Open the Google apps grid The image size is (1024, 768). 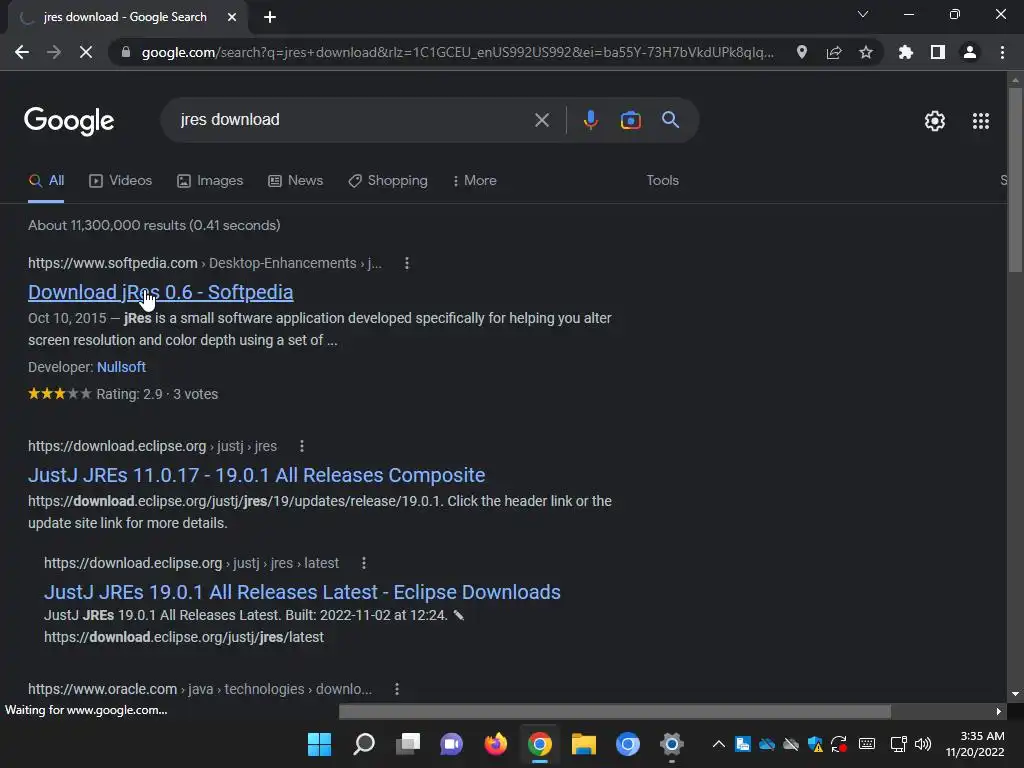(981, 121)
